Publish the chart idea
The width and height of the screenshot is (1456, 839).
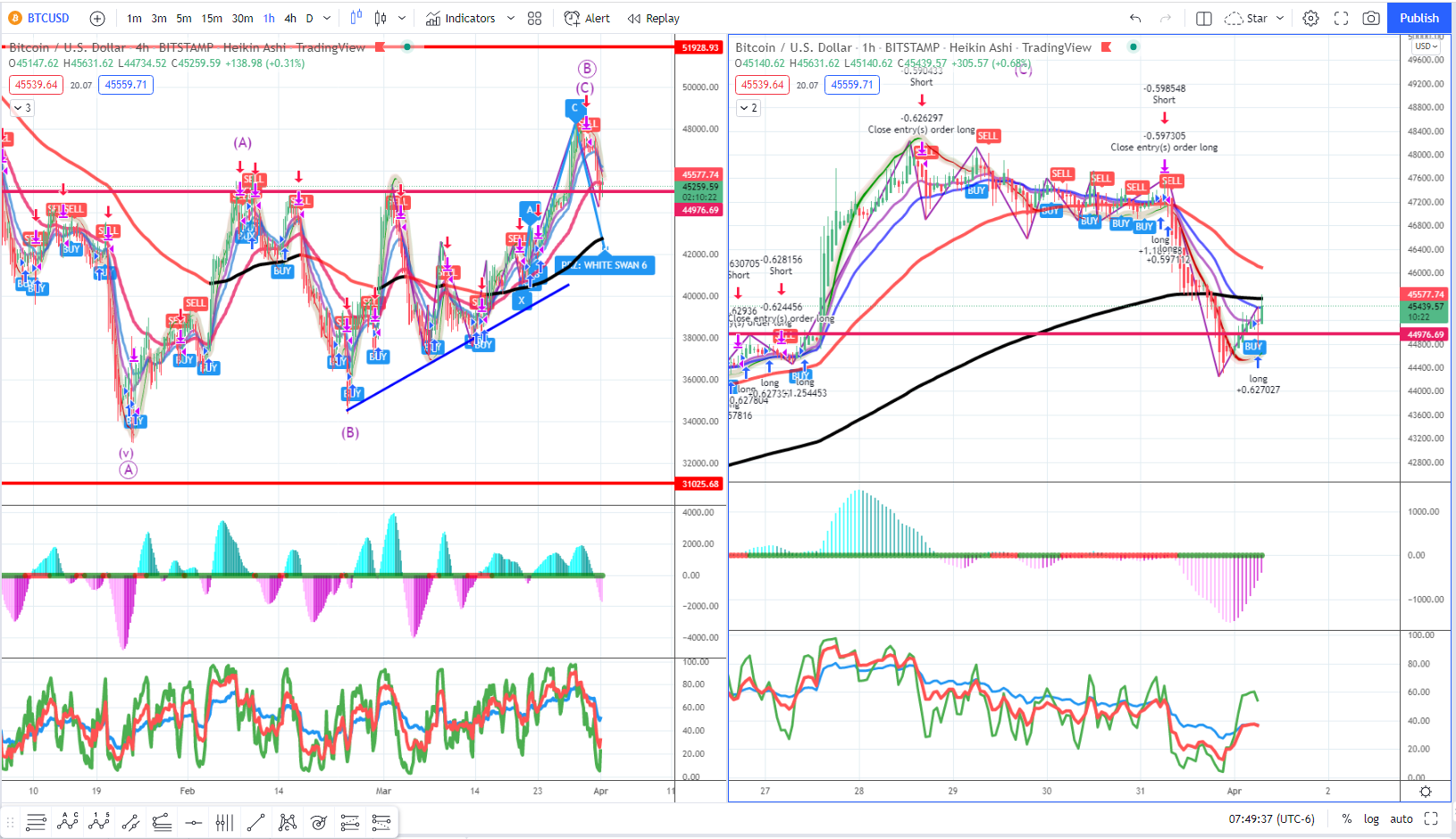1419,18
